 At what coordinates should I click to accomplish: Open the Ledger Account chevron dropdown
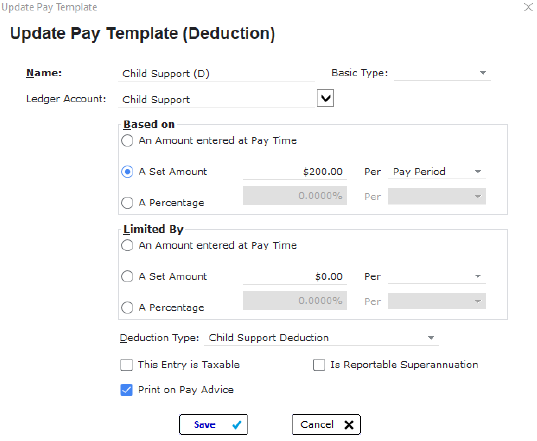point(325,98)
